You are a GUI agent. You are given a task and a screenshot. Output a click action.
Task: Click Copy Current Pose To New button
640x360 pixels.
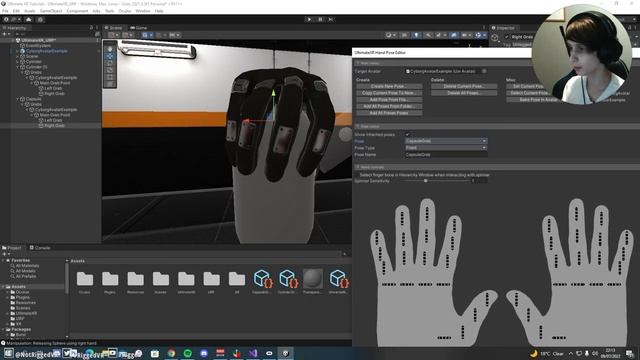(x=389, y=93)
